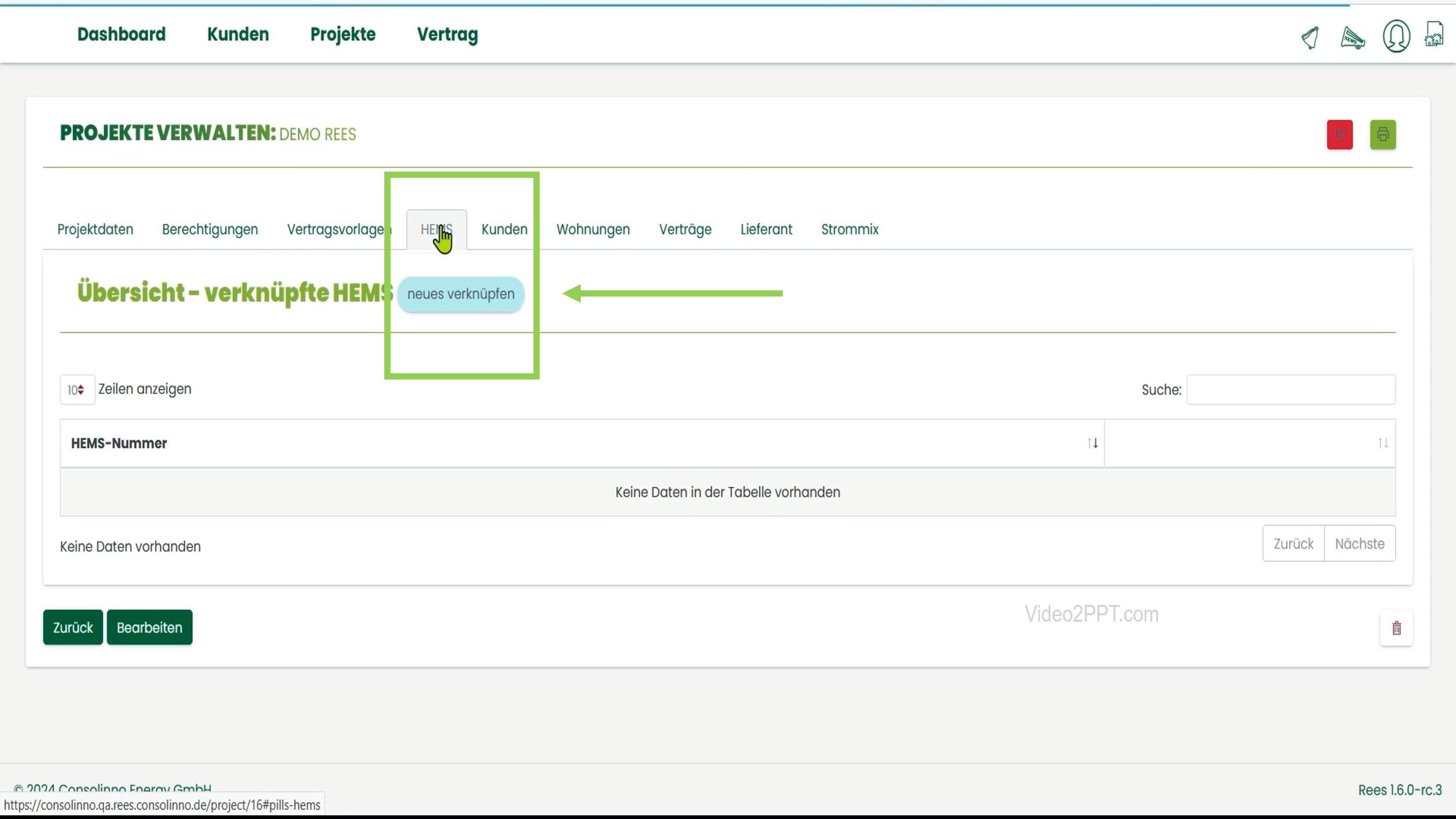The width and height of the screenshot is (1456, 819).
Task: Open the news megaphone icon
Action: 1353,38
